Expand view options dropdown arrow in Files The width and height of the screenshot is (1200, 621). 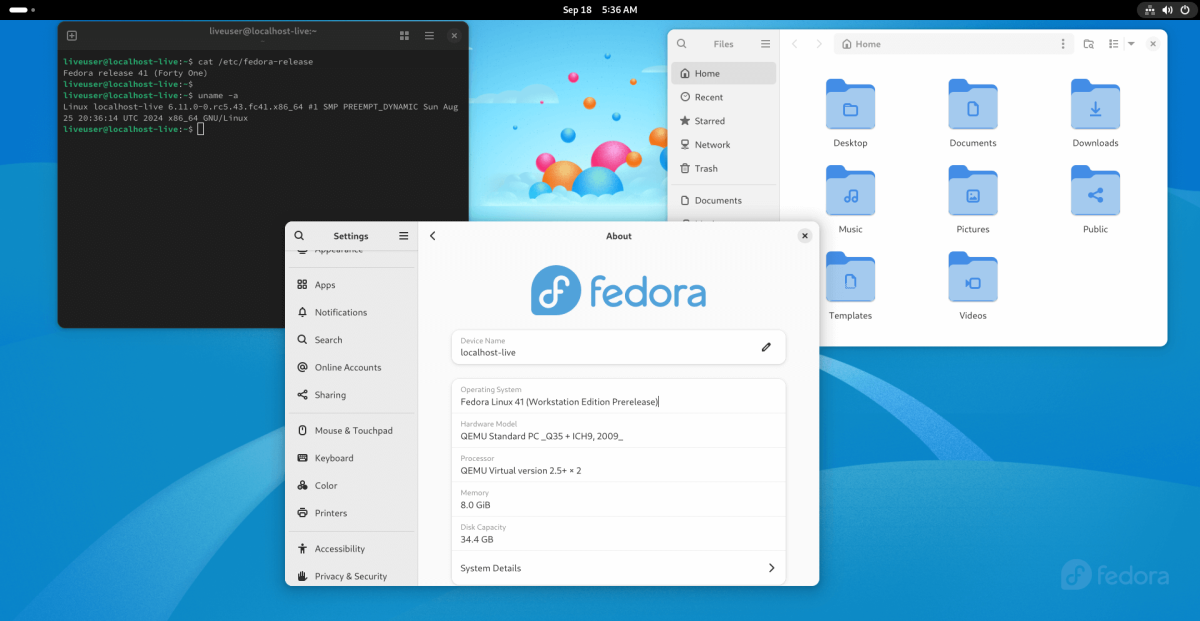point(1131,44)
